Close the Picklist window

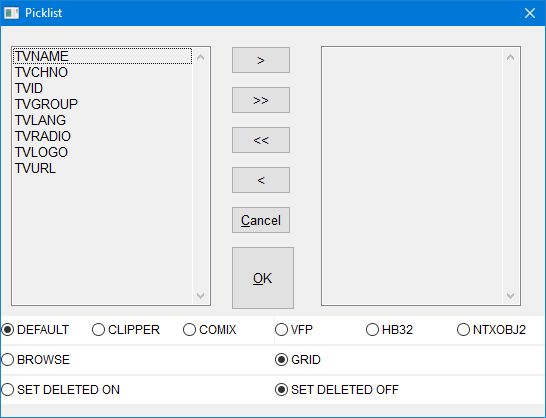tap(530, 13)
